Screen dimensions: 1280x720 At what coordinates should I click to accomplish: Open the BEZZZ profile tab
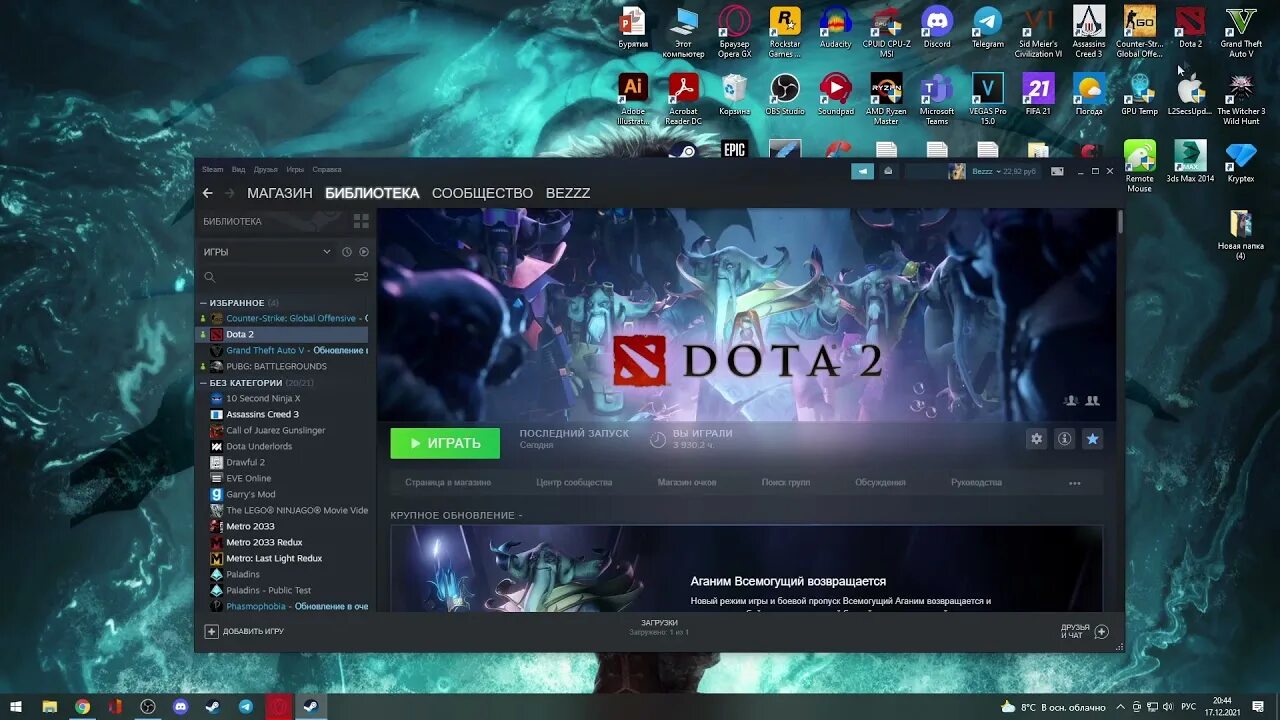[x=568, y=193]
